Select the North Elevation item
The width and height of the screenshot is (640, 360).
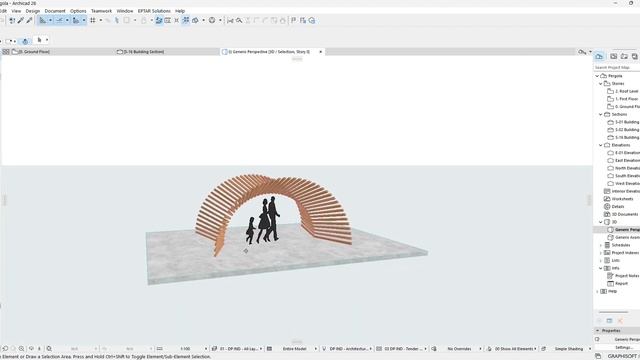coord(623,168)
